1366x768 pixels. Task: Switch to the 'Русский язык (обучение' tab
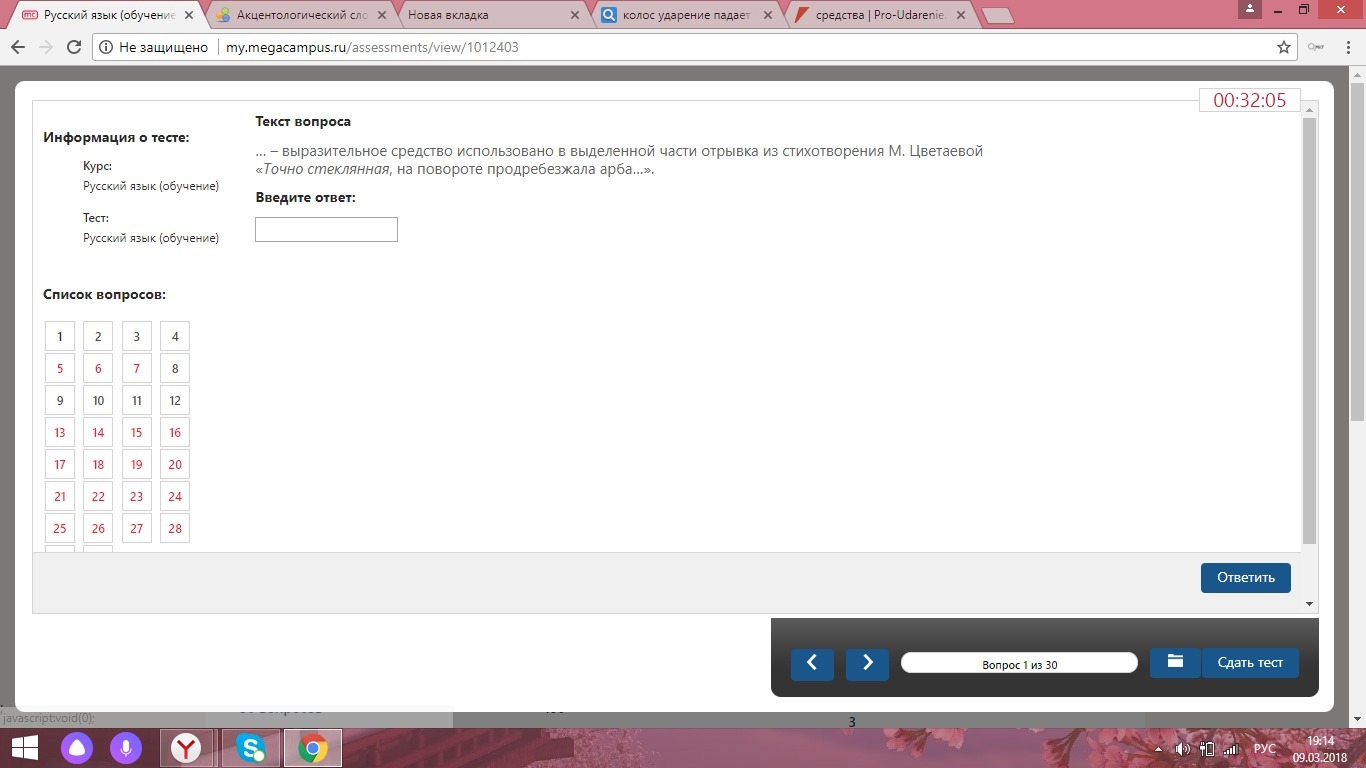[x=110, y=16]
